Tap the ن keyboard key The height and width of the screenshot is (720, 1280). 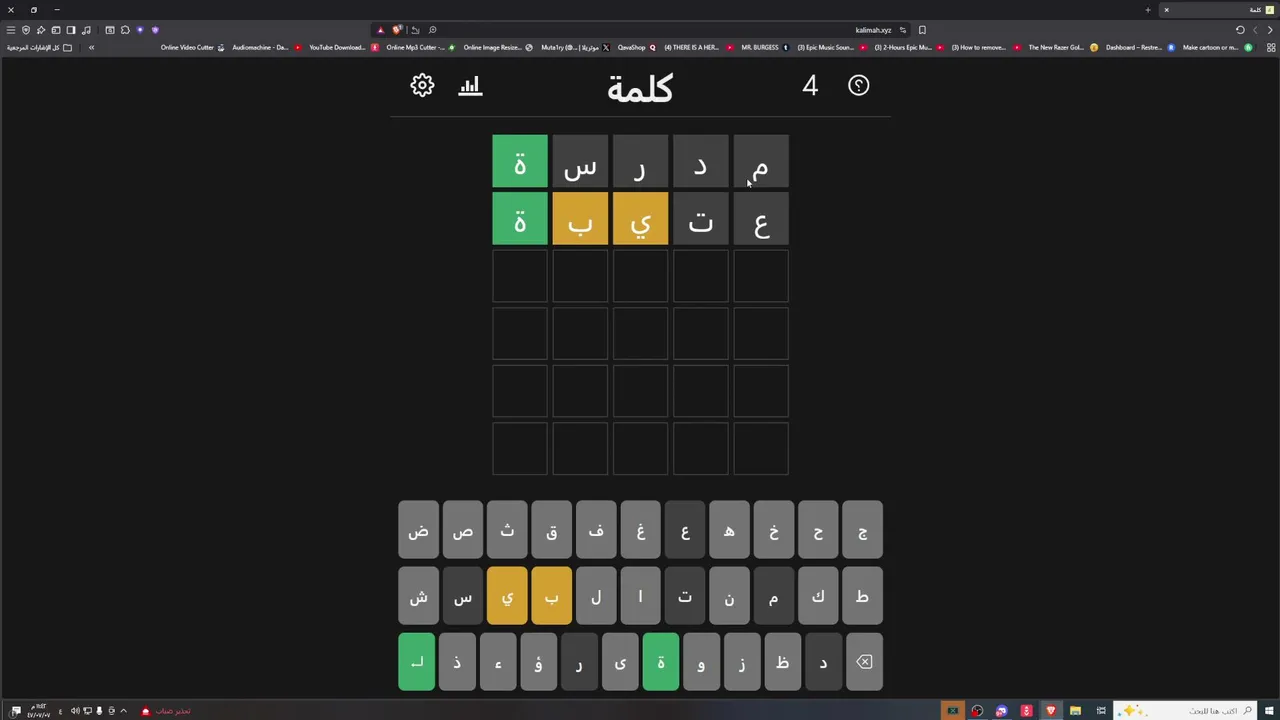(x=729, y=597)
